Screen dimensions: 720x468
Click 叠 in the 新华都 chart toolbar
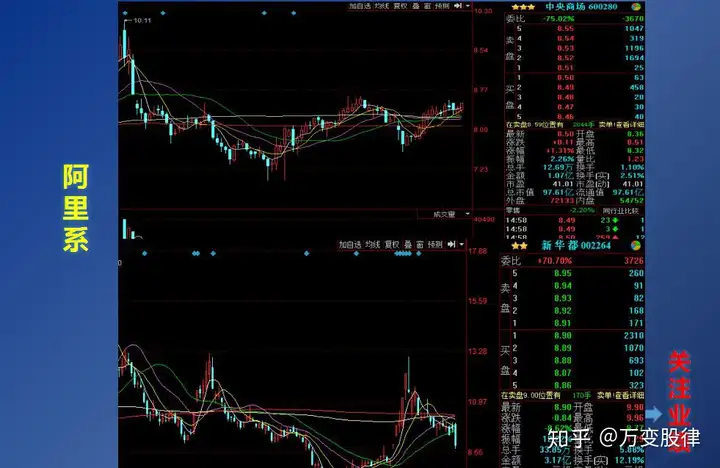(x=408, y=245)
